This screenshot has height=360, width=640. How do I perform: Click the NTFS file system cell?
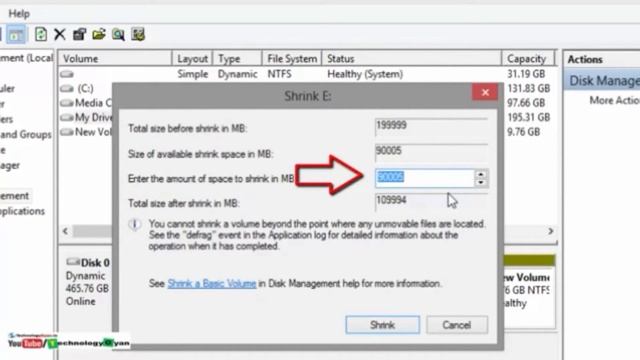(x=279, y=74)
